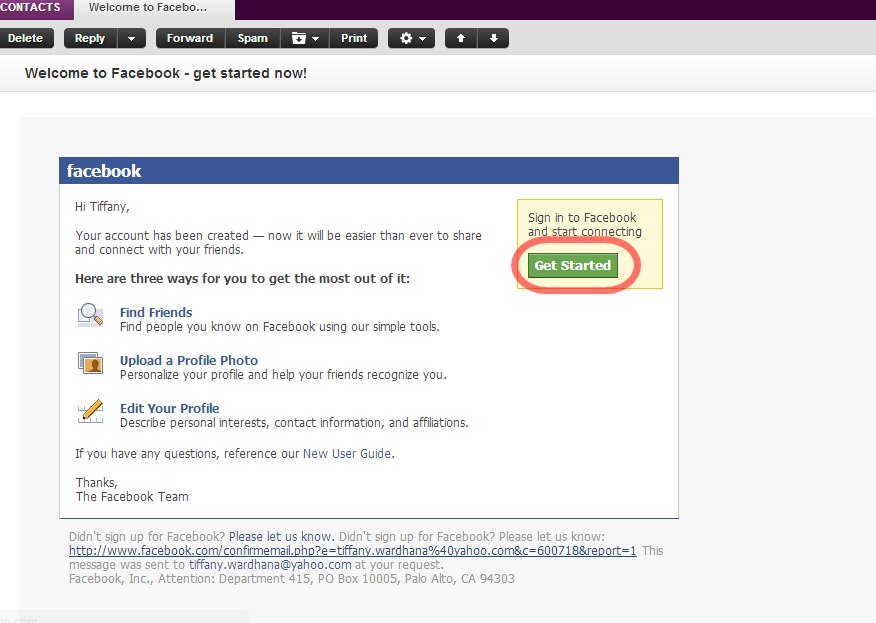
Task: Open the New User Guide link
Action: [x=347, y=454]
